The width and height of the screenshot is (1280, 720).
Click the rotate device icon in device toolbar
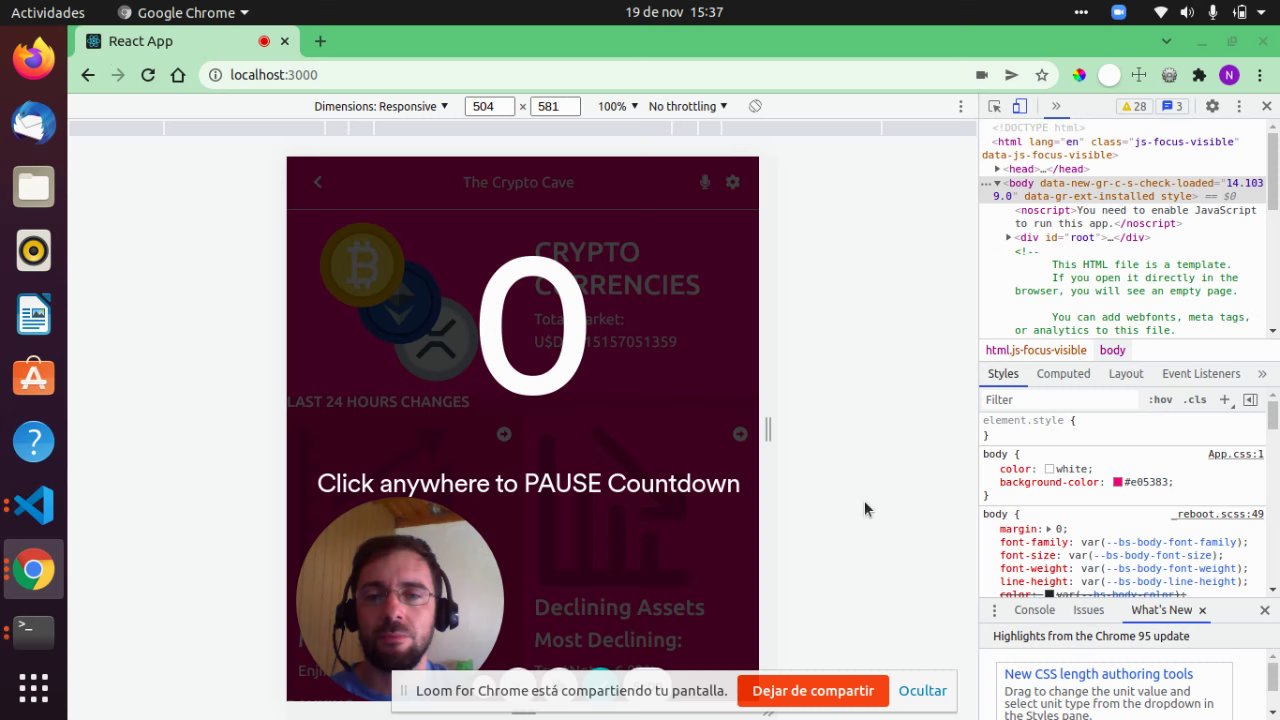755,106
